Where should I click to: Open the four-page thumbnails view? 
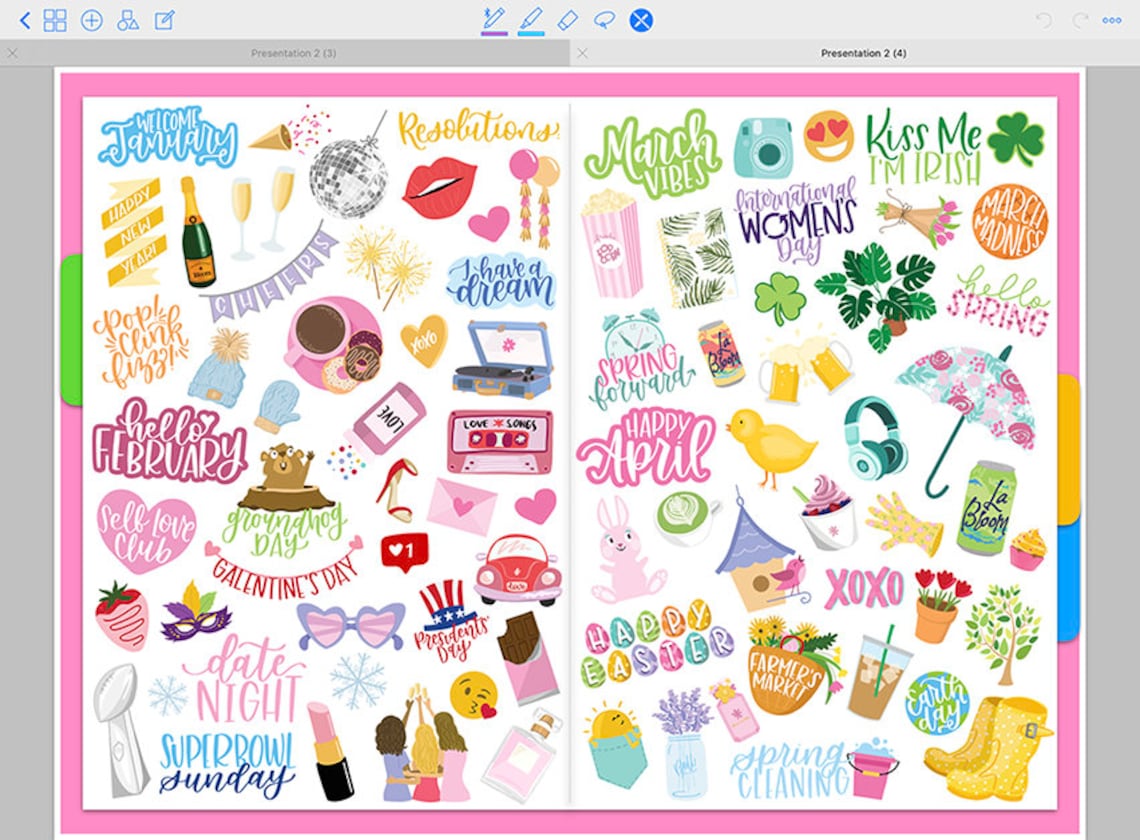pos(55,18)
